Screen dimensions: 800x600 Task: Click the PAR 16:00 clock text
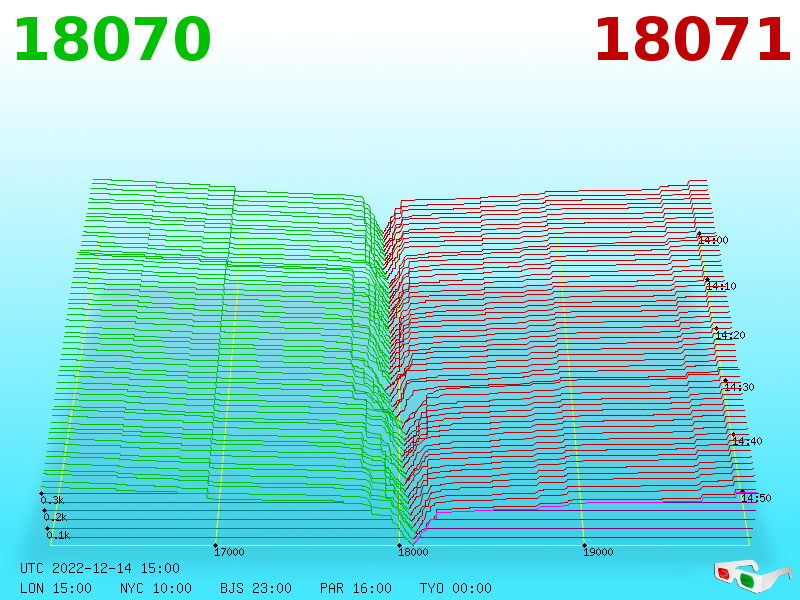pos(356,588)
